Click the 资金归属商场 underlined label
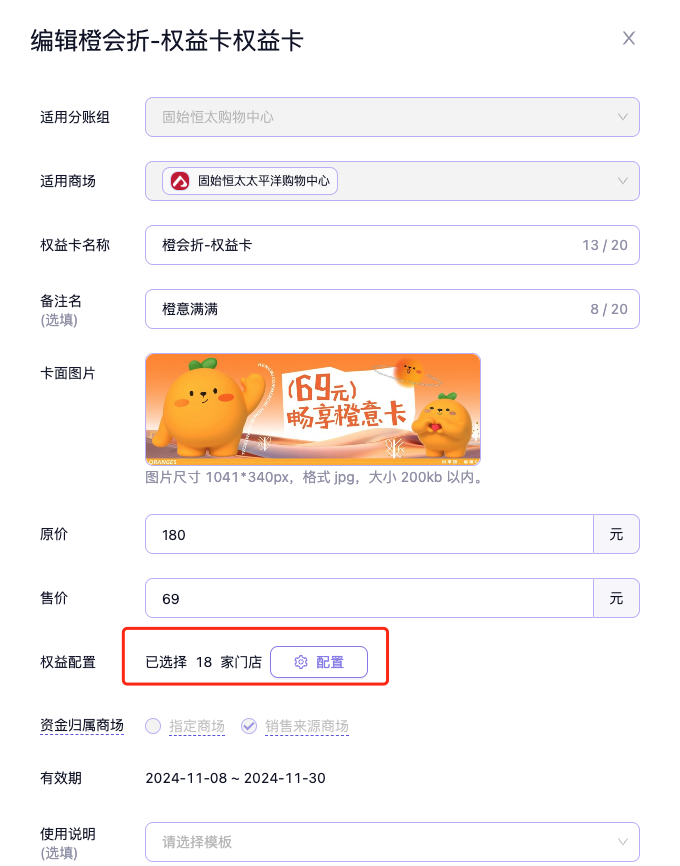The image size is (680, 866). 82,726
